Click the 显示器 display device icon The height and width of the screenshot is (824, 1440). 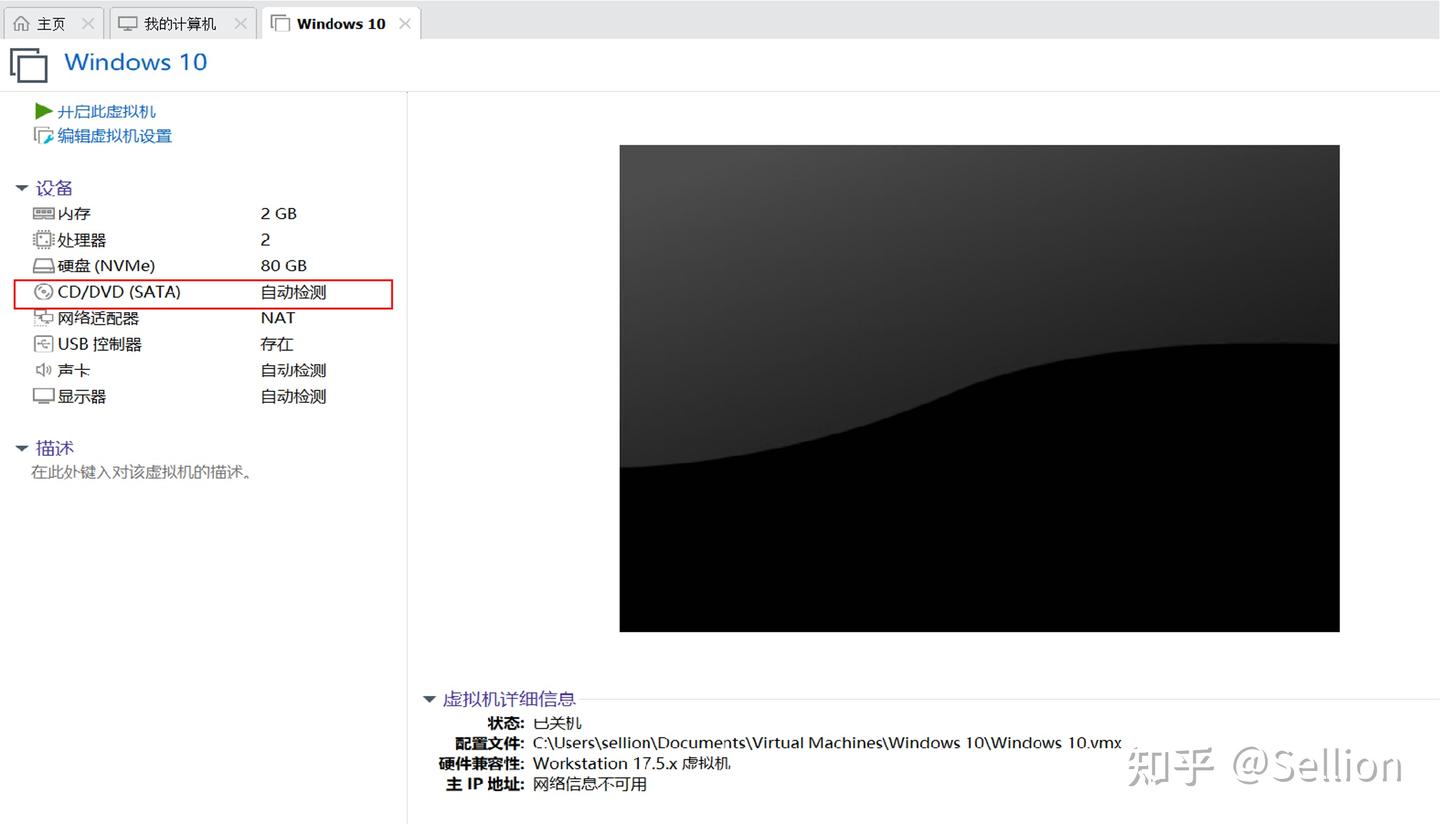[x=43, y=395]
